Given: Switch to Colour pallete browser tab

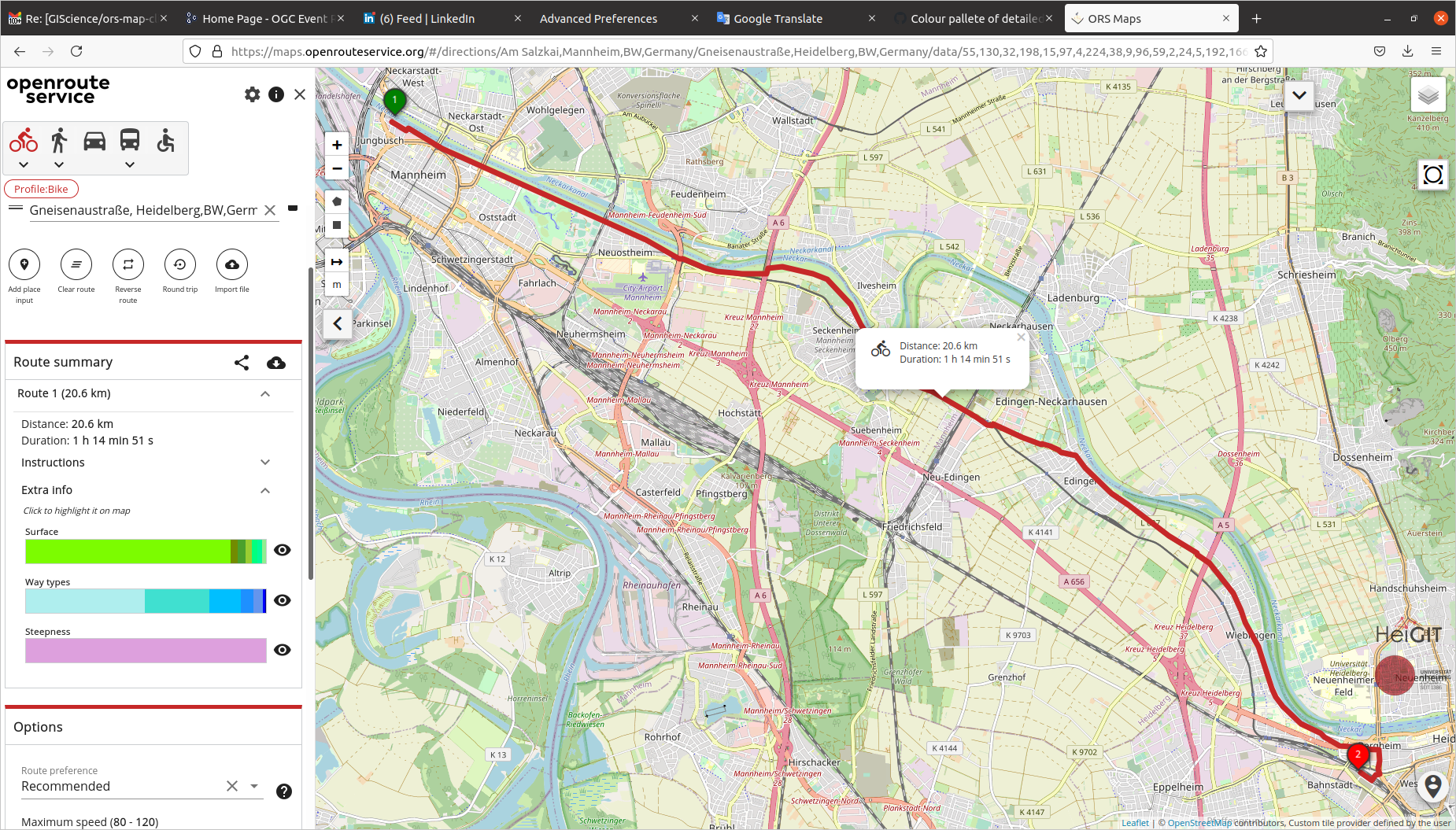Looking at the screenshot, I should click(973, 18).
